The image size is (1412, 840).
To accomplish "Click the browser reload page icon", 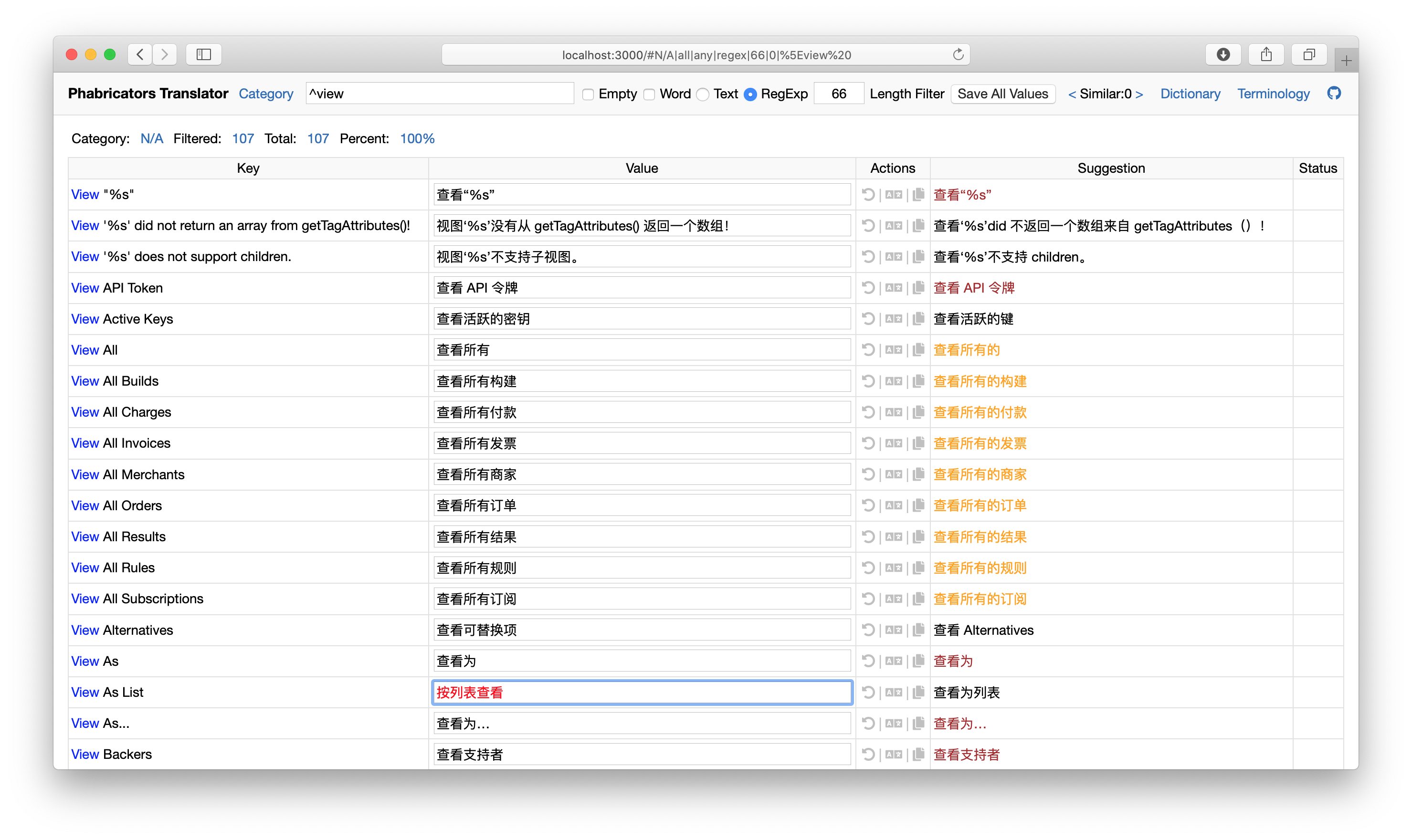I will [x=958, y=54].
